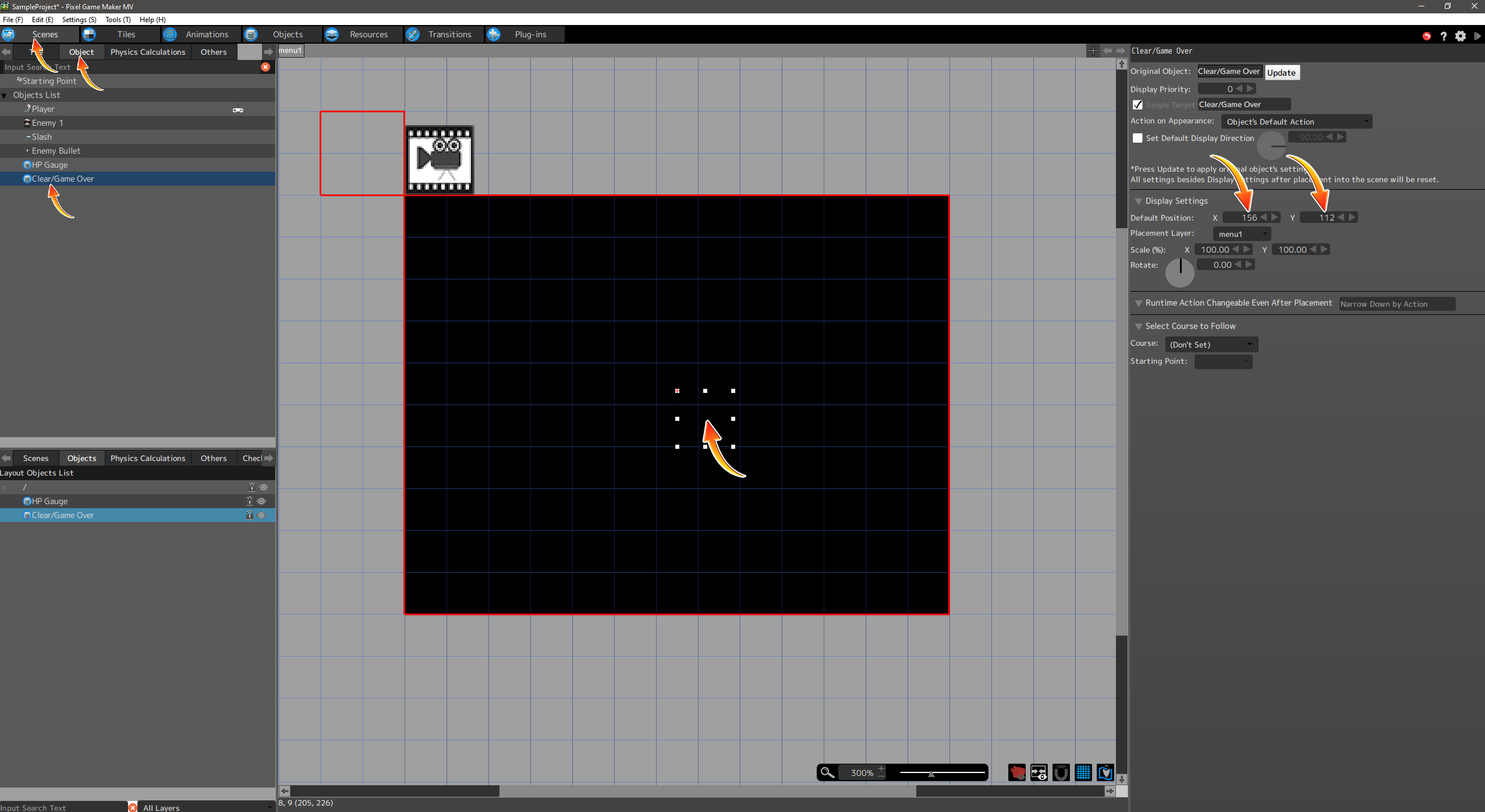Image resolution: width=1485 pixels, height=812 pixels.
Task: Open the Placement Layer menu1 dropdown
Action: coord(1241,234)
